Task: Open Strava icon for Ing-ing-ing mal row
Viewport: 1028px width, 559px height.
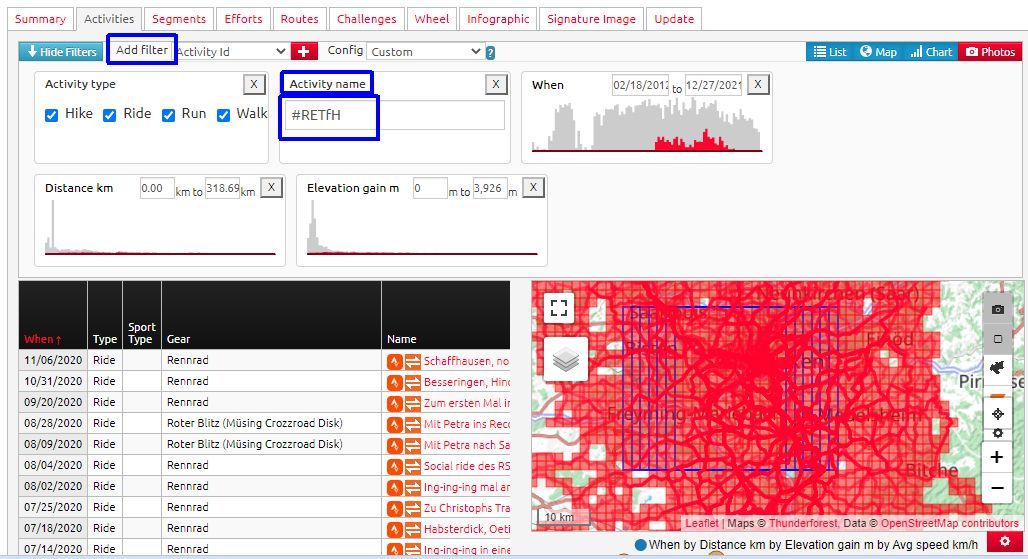Action: pos(395,487)
